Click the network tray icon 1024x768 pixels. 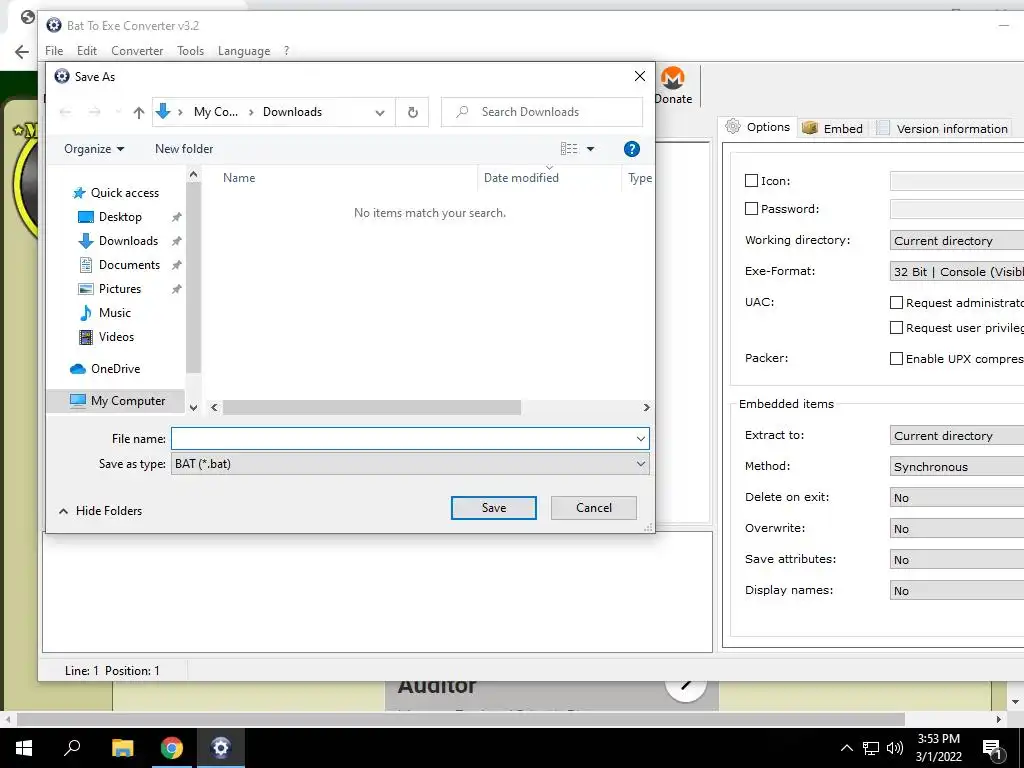(x=871, y=748)
